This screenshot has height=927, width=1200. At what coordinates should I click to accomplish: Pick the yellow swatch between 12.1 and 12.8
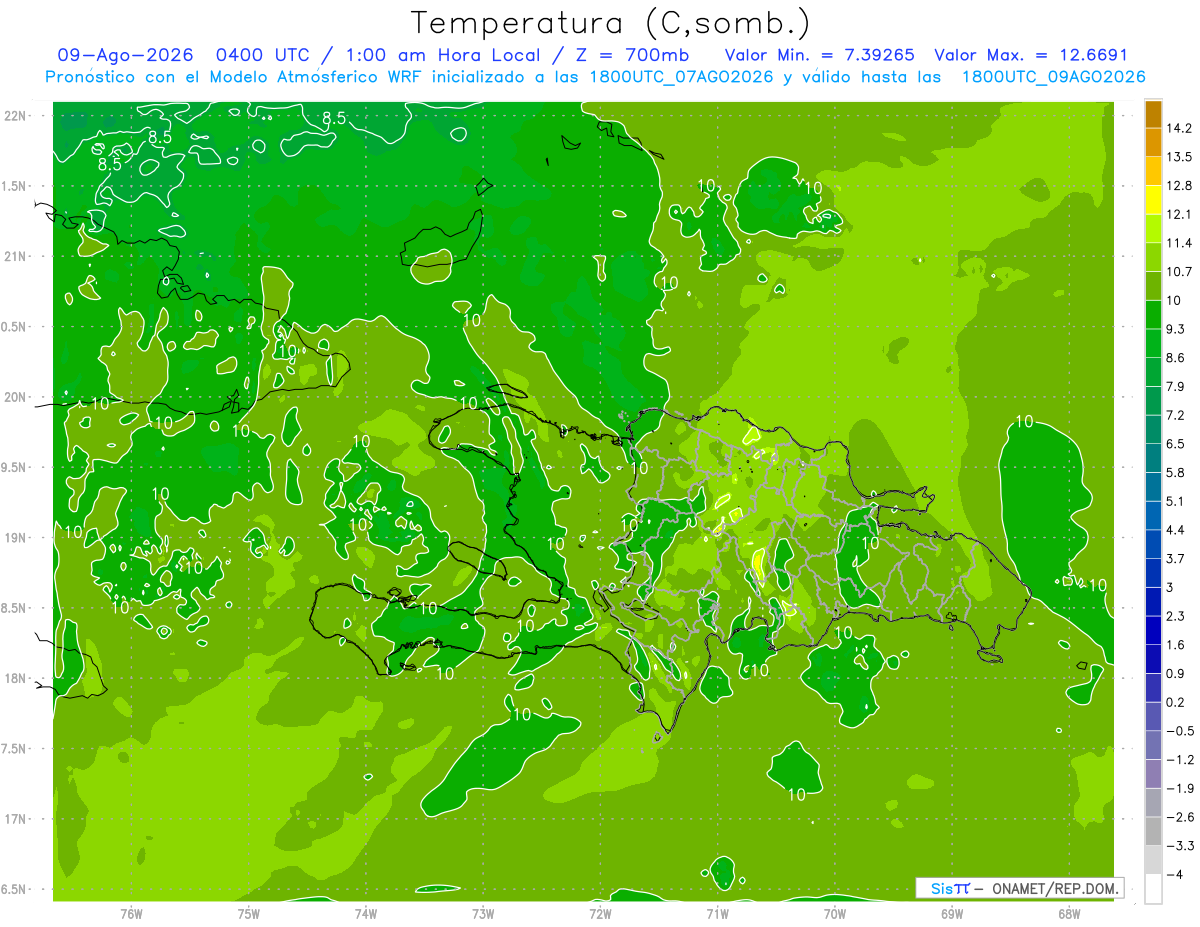(1153, 200)
